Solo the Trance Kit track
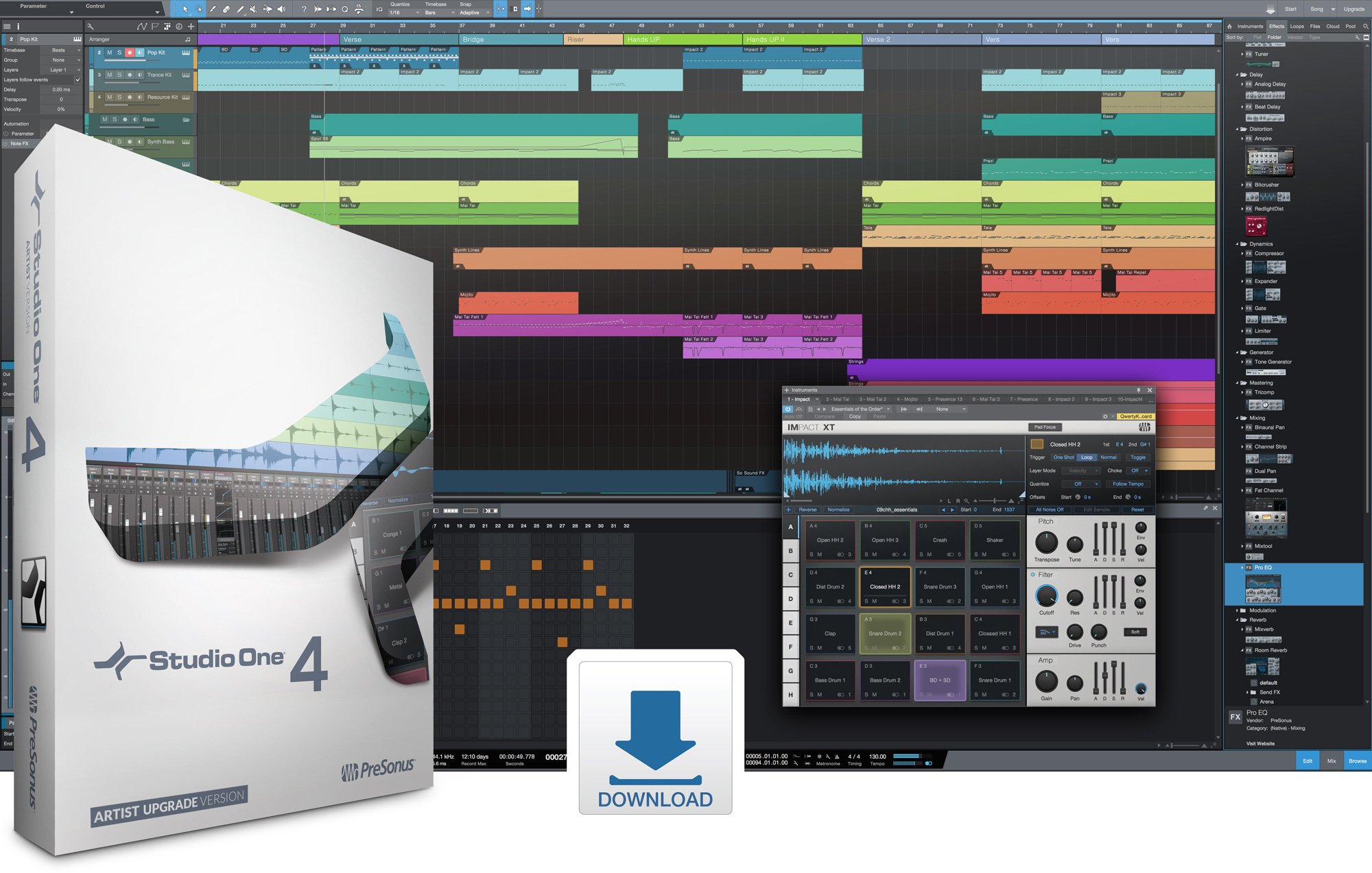 pyautogui.click(x=119, y=75)
